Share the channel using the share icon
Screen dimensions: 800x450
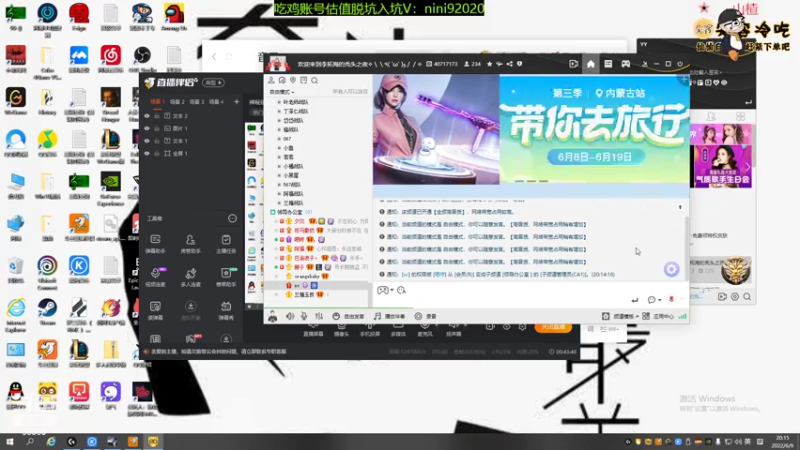click(x=510, y=64)
